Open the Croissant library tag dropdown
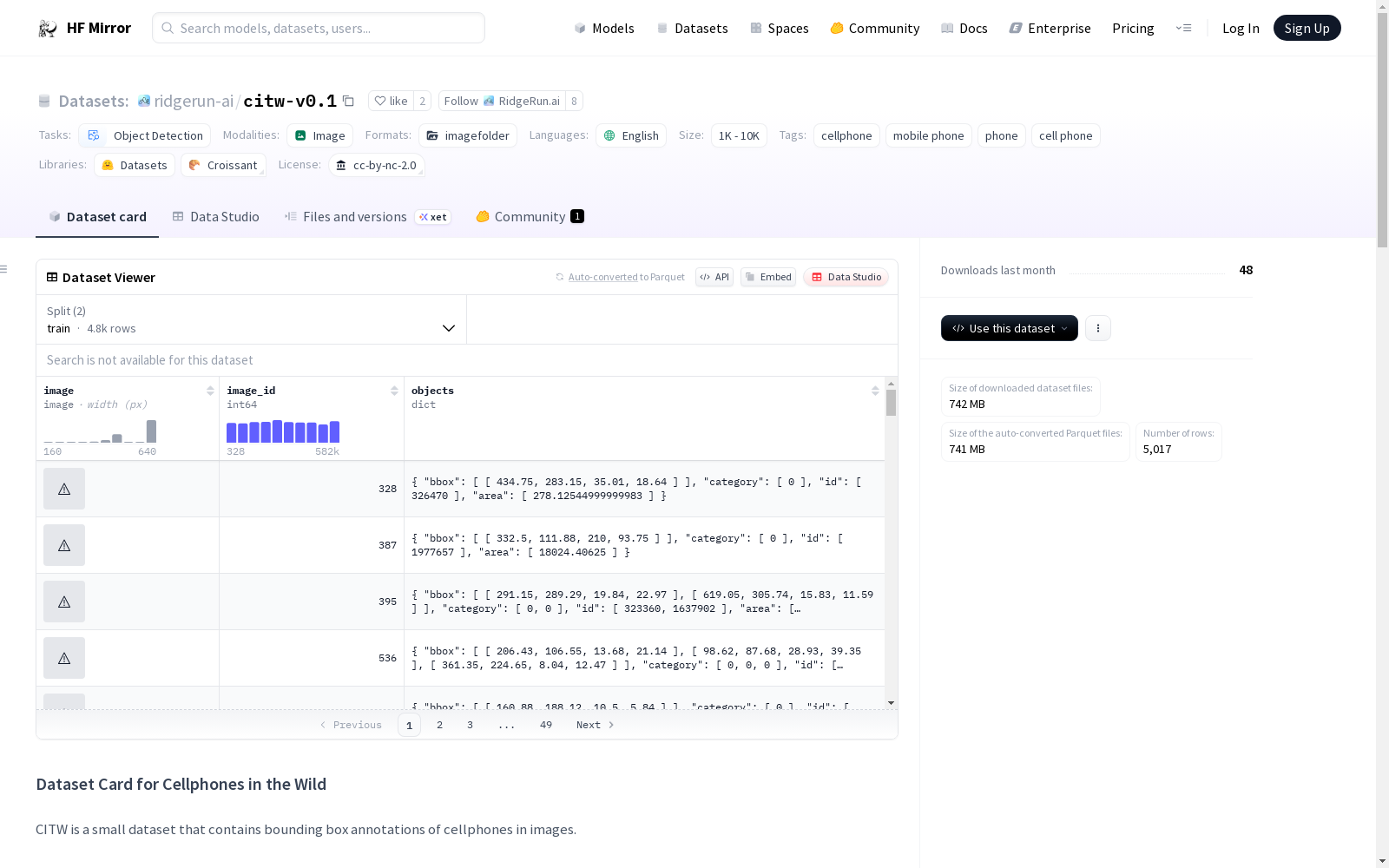The width and height of the screenshot is (1389, 868). (223, 165)
